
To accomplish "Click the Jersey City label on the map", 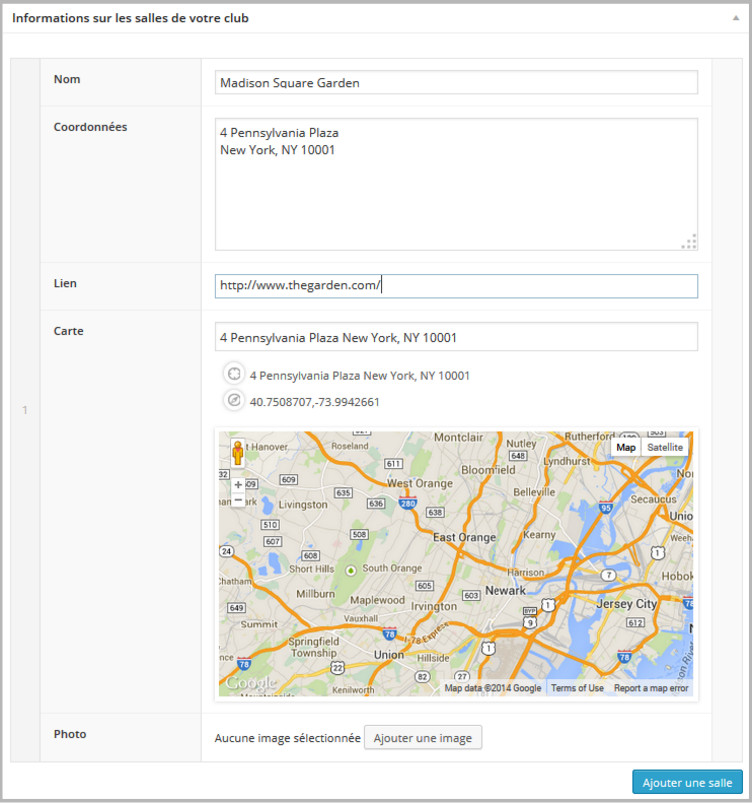I will (x=626, y=604).
